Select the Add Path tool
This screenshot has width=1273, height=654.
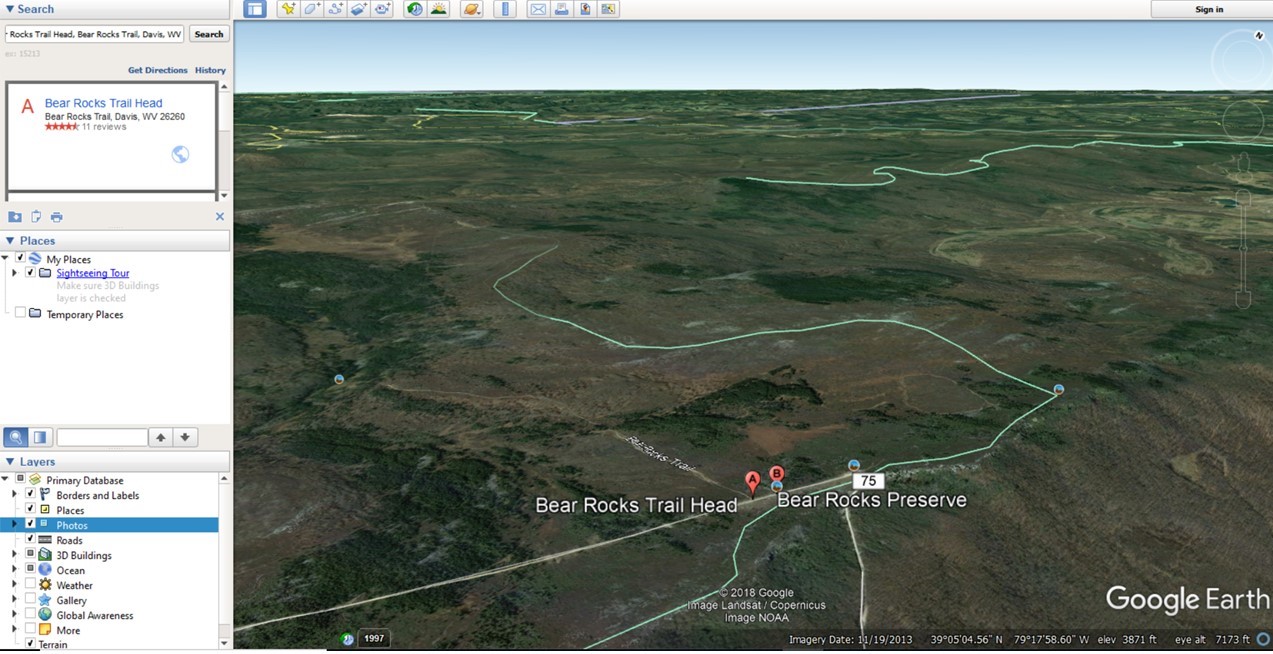(x=336, y=9)
